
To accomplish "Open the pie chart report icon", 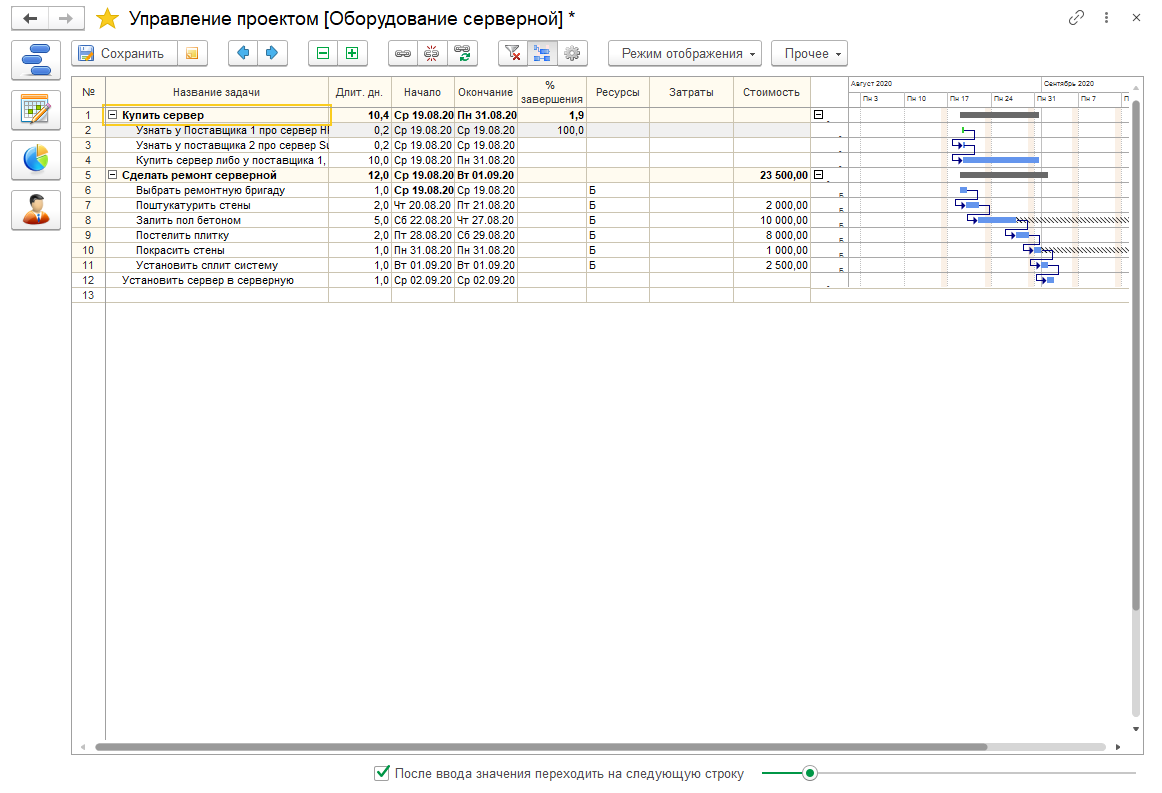I will (36, 160).
